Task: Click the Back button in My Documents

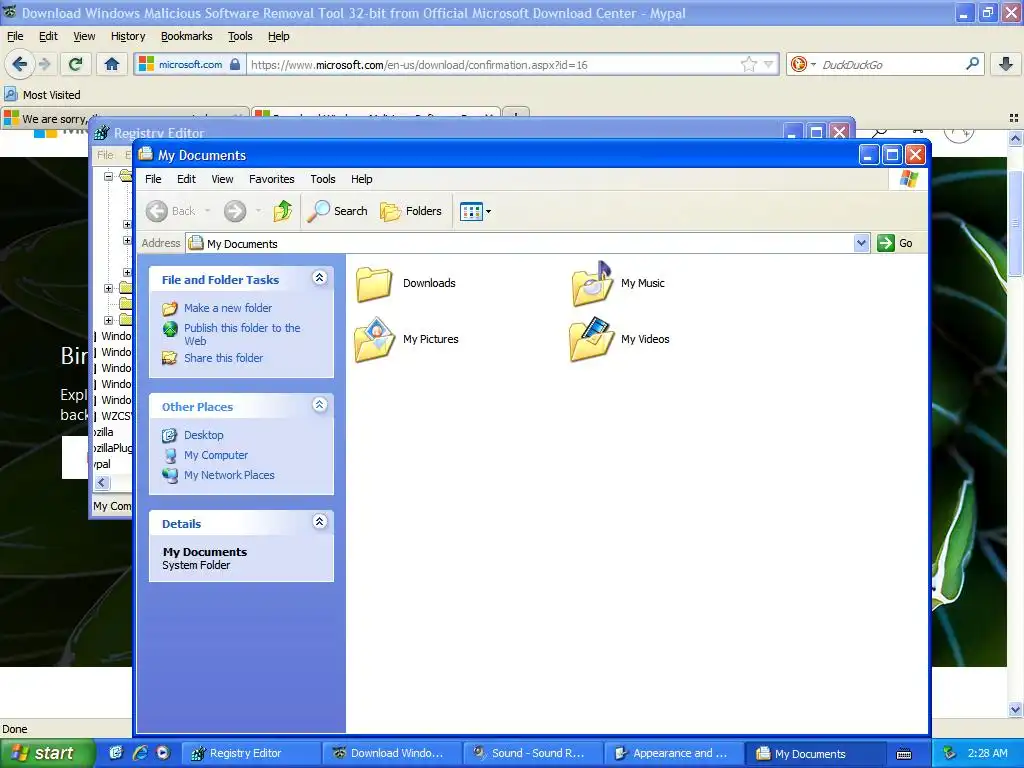Action: click(x=171, y=211)
